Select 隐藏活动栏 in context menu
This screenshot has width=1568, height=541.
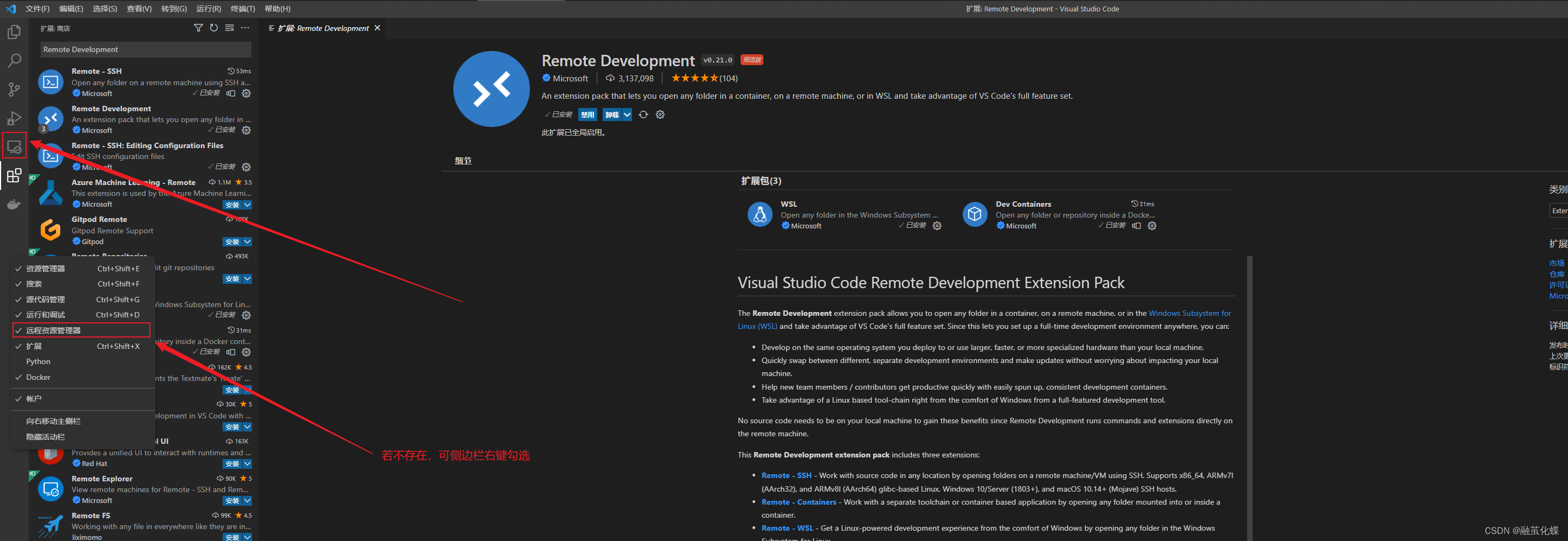tap(83, 437)
